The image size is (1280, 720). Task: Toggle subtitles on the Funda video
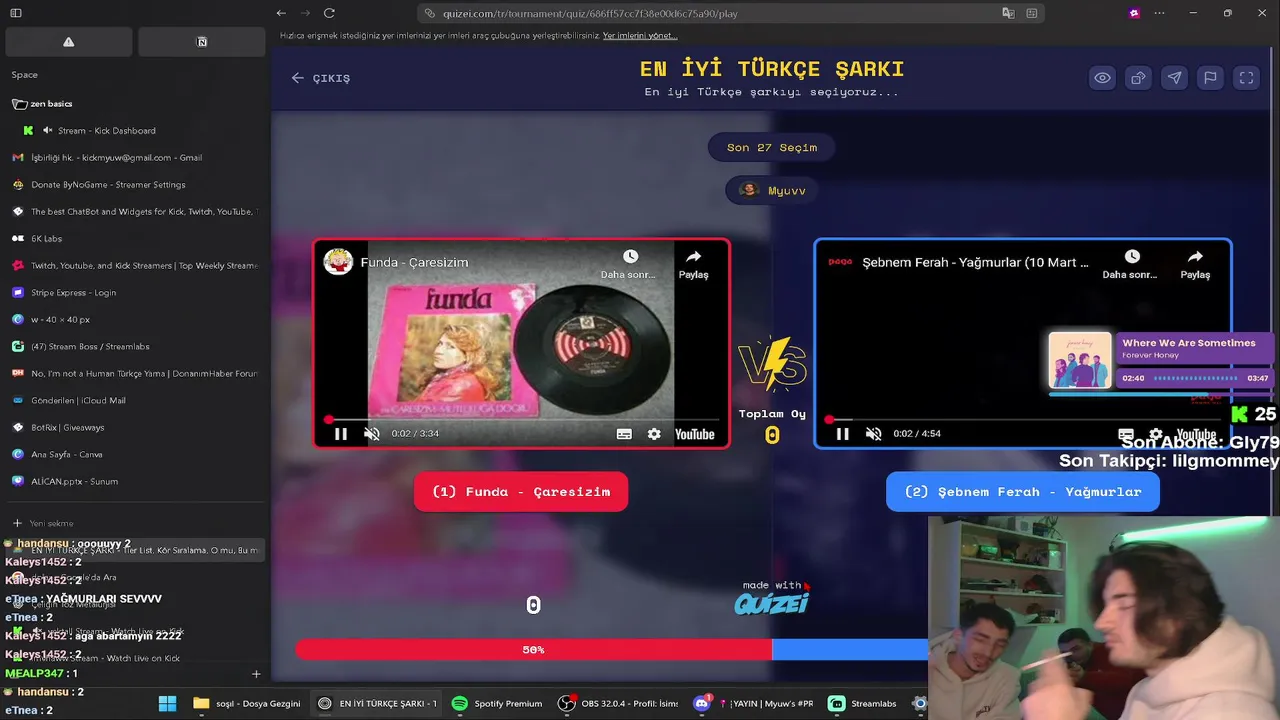pos(624,434)
